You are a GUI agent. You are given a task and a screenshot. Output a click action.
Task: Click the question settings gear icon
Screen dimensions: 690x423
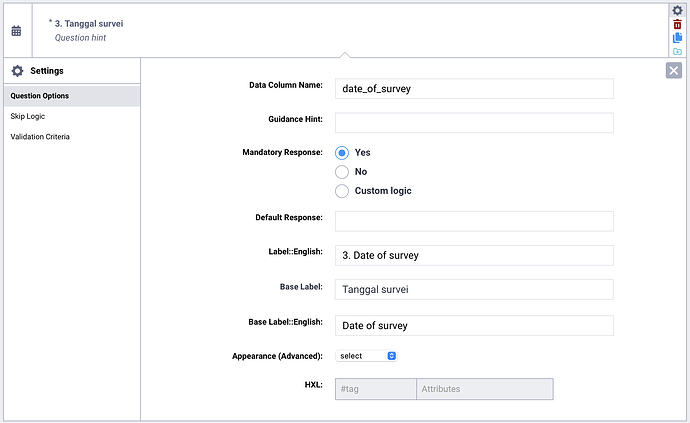coord(677,10)
